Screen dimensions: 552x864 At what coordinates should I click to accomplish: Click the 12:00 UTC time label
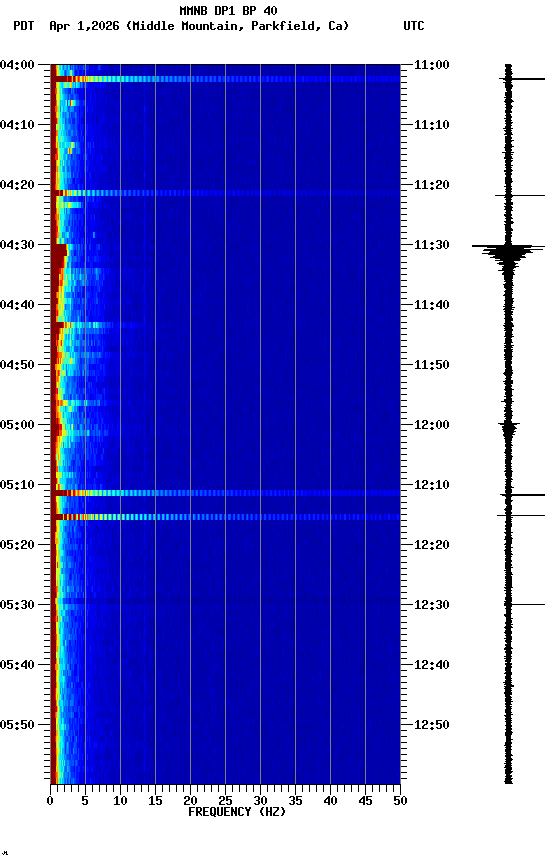point(432,425)
